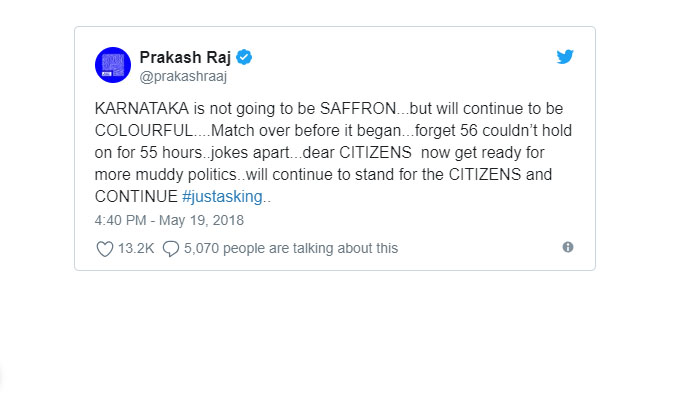The height and width of the screenshot is (400, 700).
Task: Click the word SAFFRON in the tweet
Action: point(358,108)
